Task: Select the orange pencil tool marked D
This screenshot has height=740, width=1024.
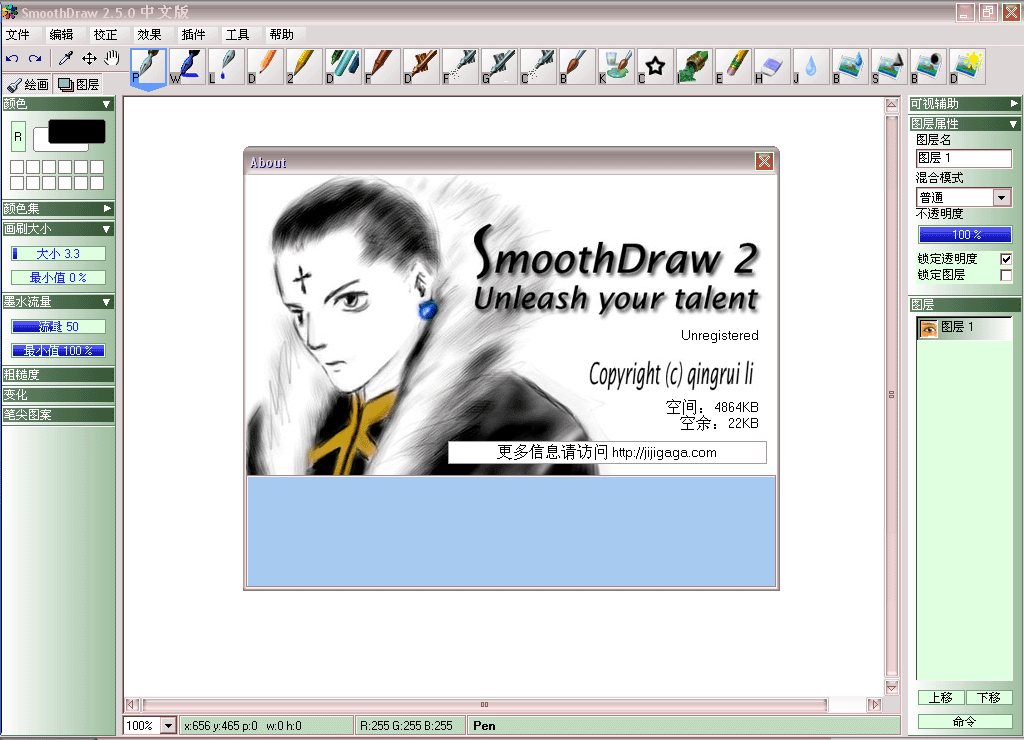Action: [x=265, y=67]
